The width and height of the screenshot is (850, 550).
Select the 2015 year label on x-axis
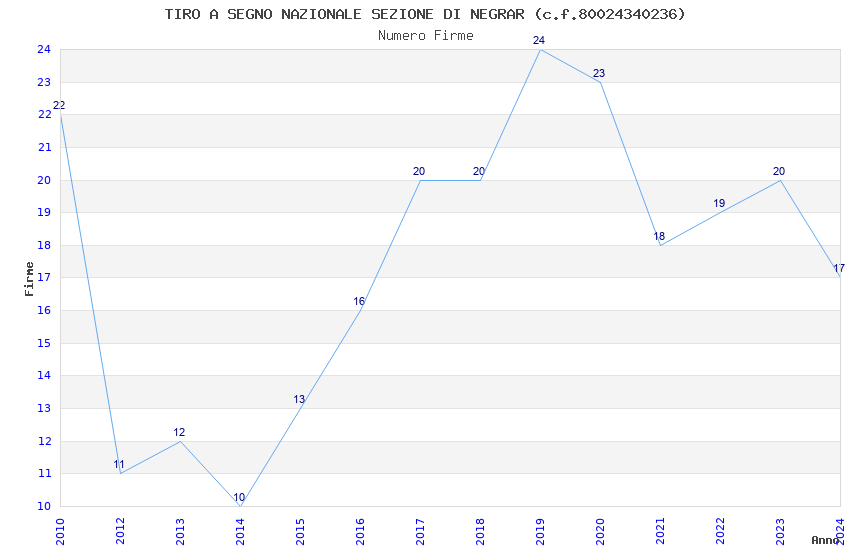click(x=300, y=531)
